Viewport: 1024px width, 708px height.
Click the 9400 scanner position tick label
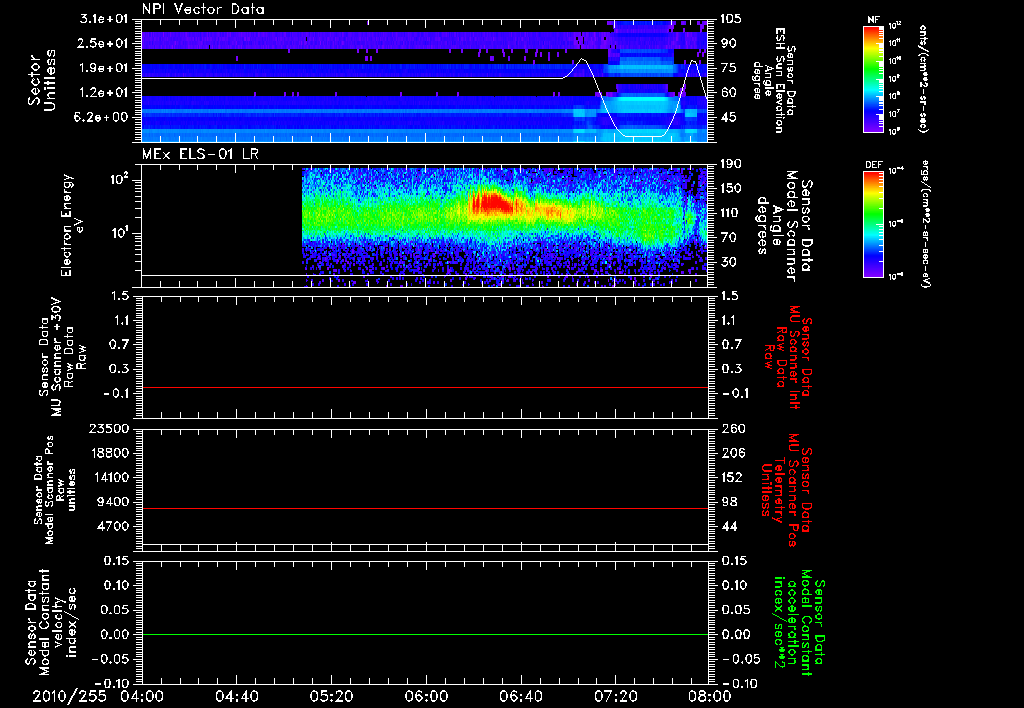110,502
